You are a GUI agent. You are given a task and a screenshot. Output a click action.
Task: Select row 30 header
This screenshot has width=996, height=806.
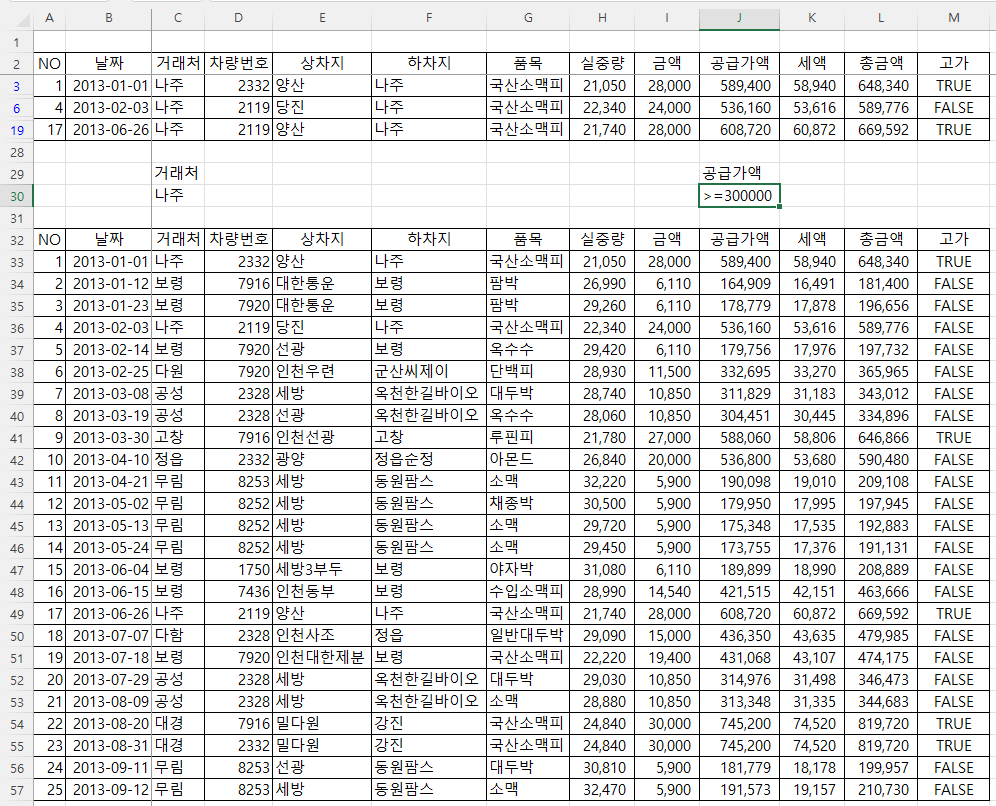(x=17, y=196)
